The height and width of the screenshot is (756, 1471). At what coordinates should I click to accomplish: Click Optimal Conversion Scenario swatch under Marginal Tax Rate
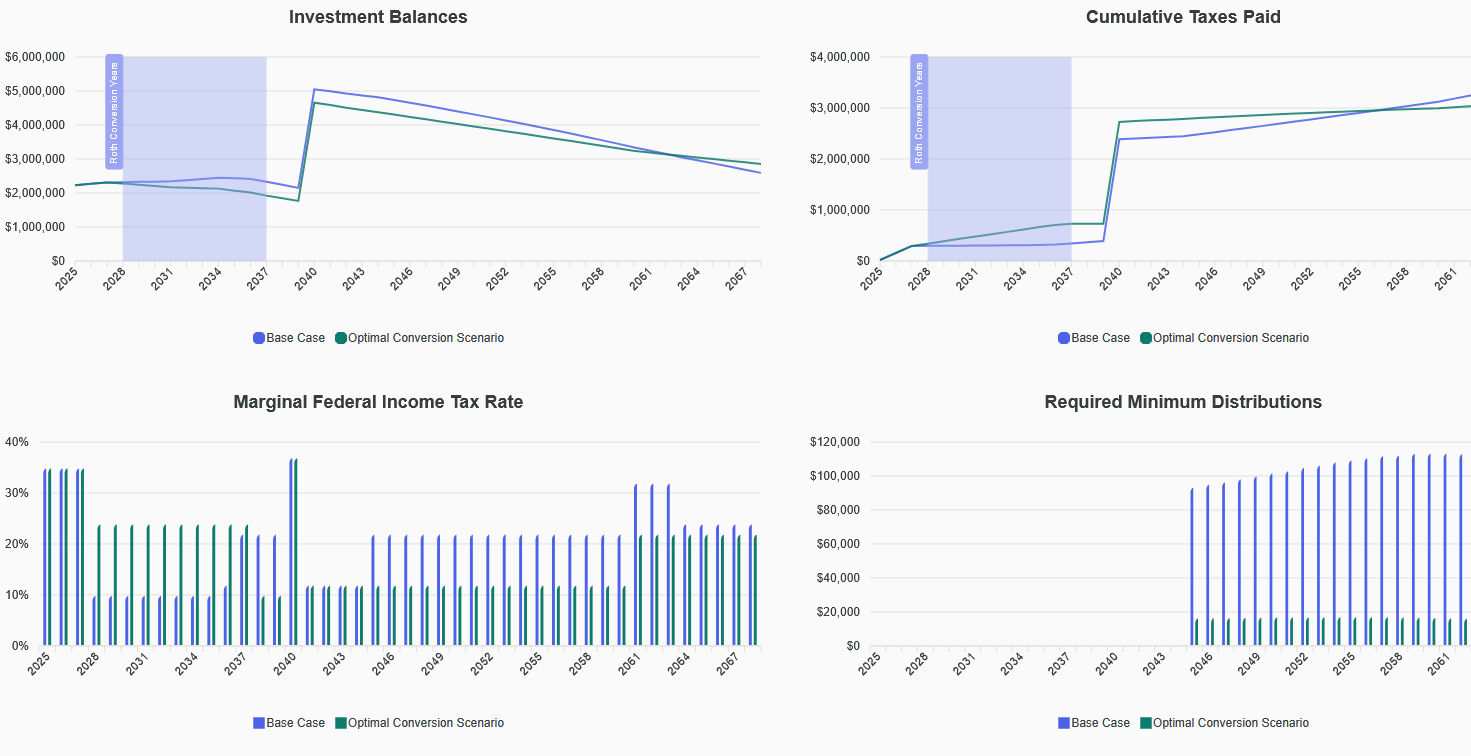click(341, 723)
